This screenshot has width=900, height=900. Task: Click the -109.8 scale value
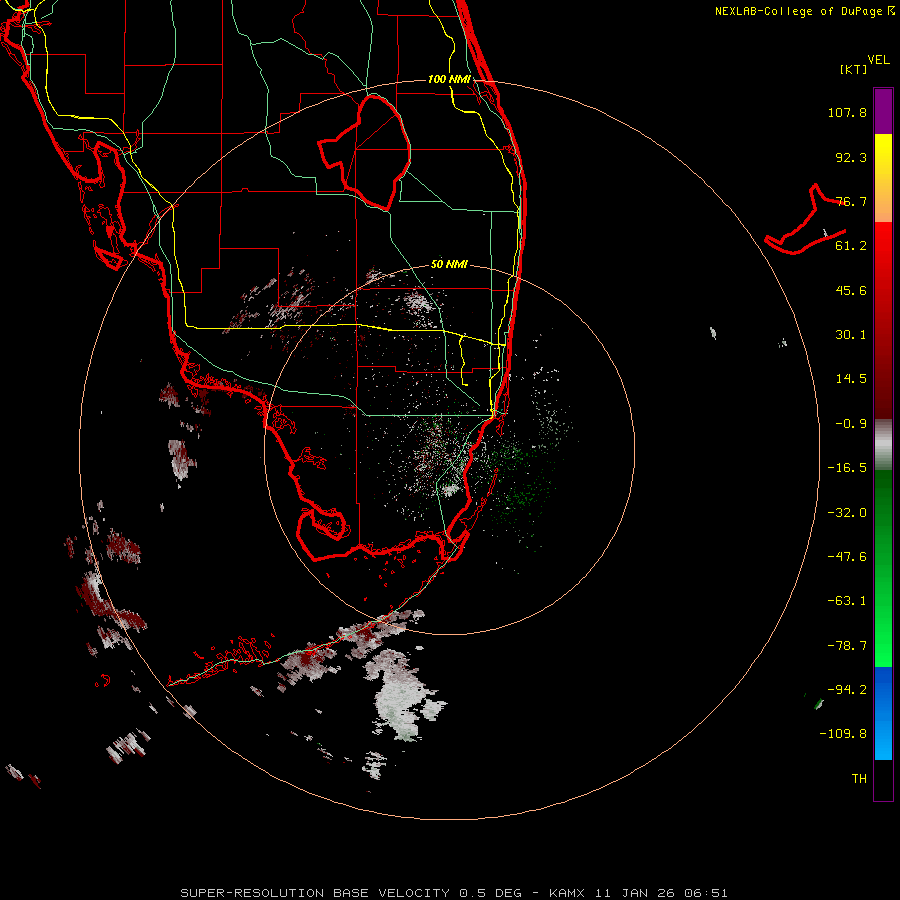pyautogui.click(x=843, y=734)
